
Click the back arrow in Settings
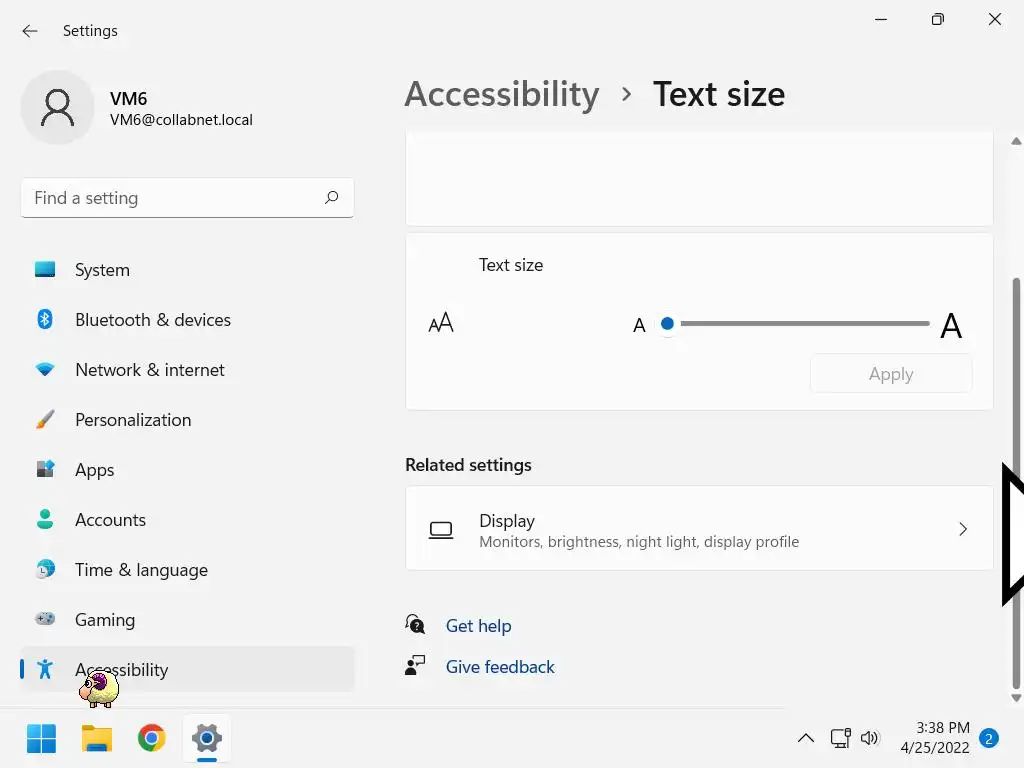tap(30, 31)
